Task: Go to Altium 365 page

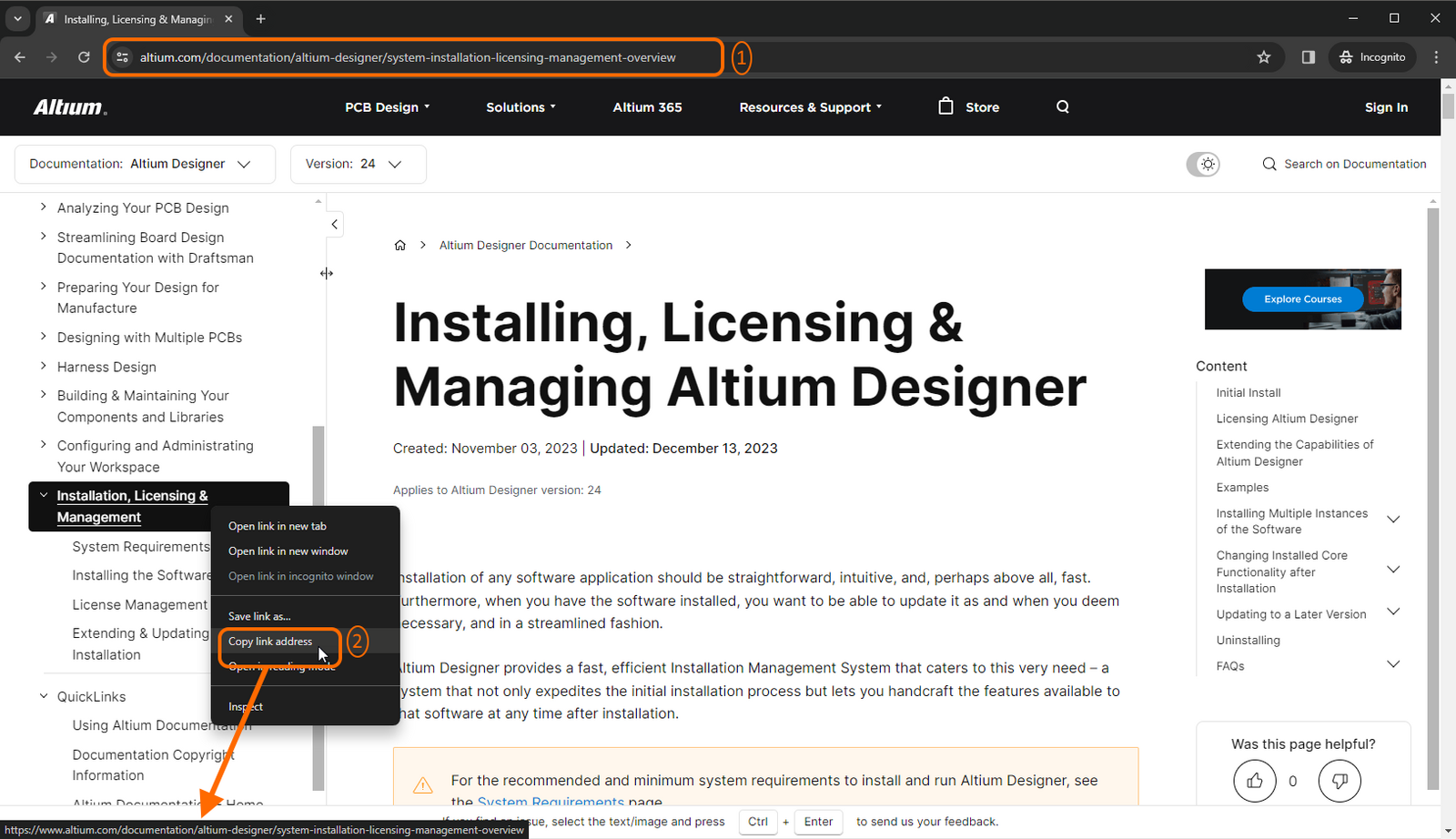Action: point(647,107)
